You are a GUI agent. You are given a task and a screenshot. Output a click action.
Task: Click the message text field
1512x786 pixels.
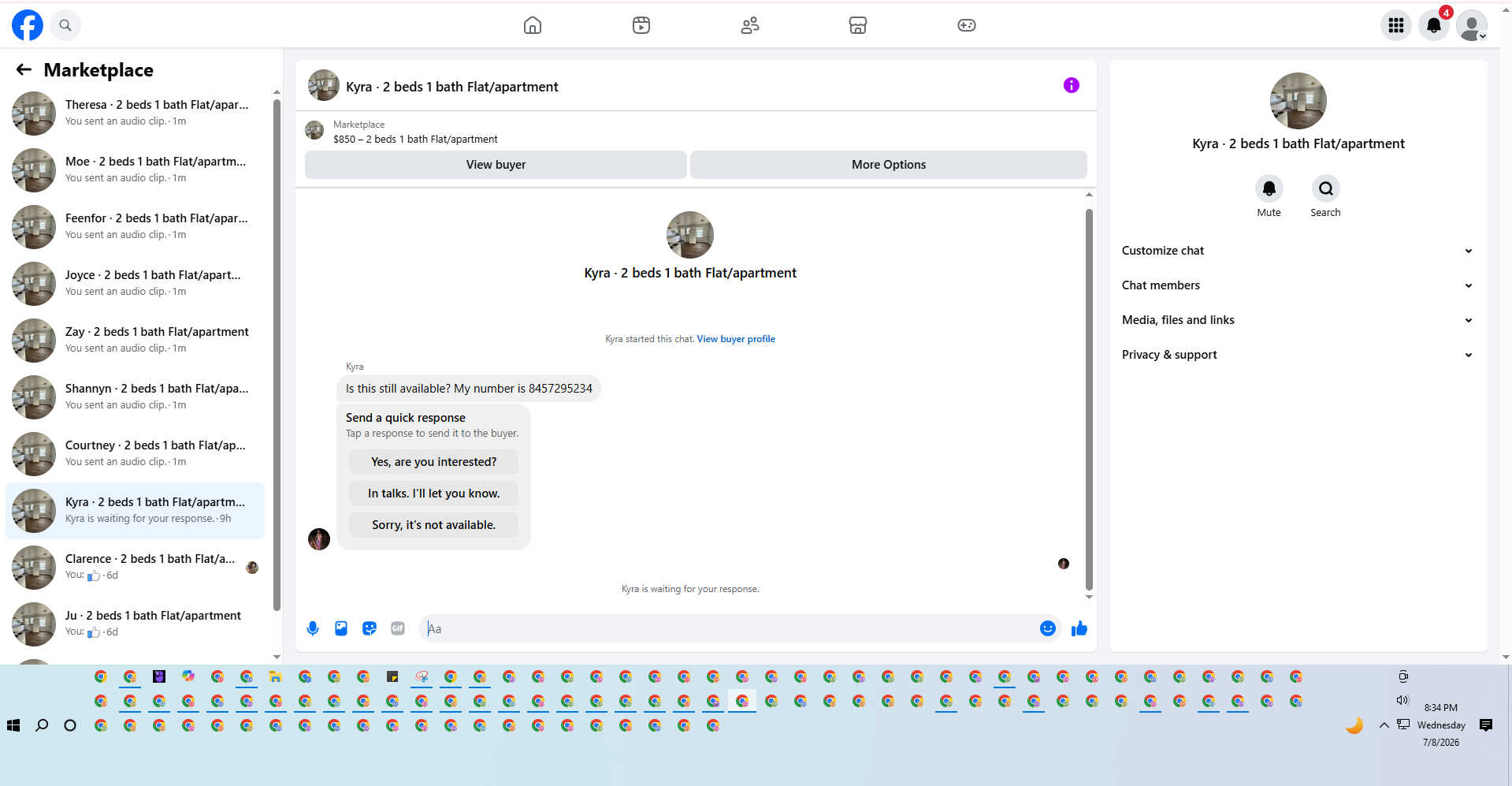click(x=730, y=628)
